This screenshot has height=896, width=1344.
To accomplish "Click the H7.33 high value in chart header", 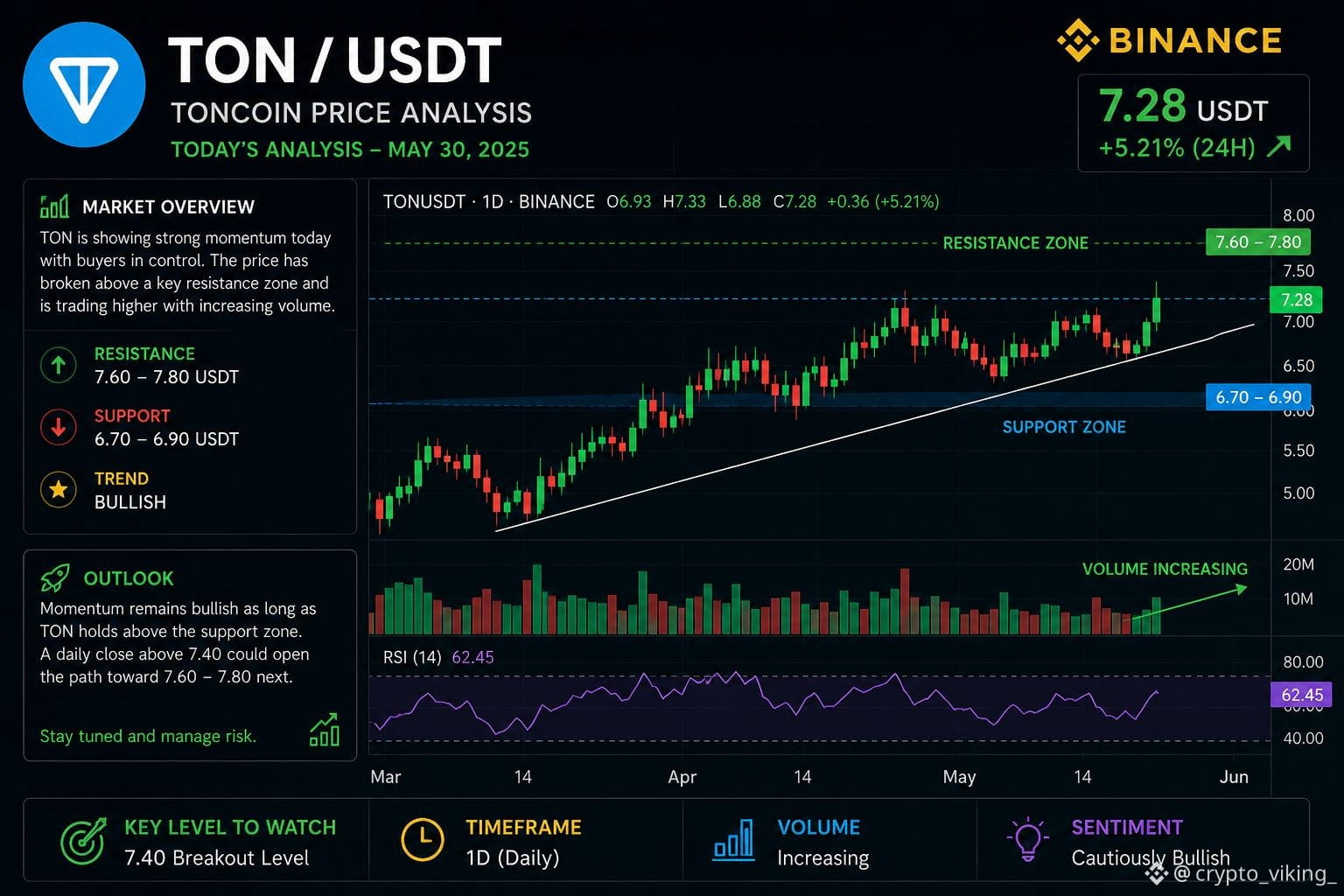I will pyautogui.click(x=684, y=201).
